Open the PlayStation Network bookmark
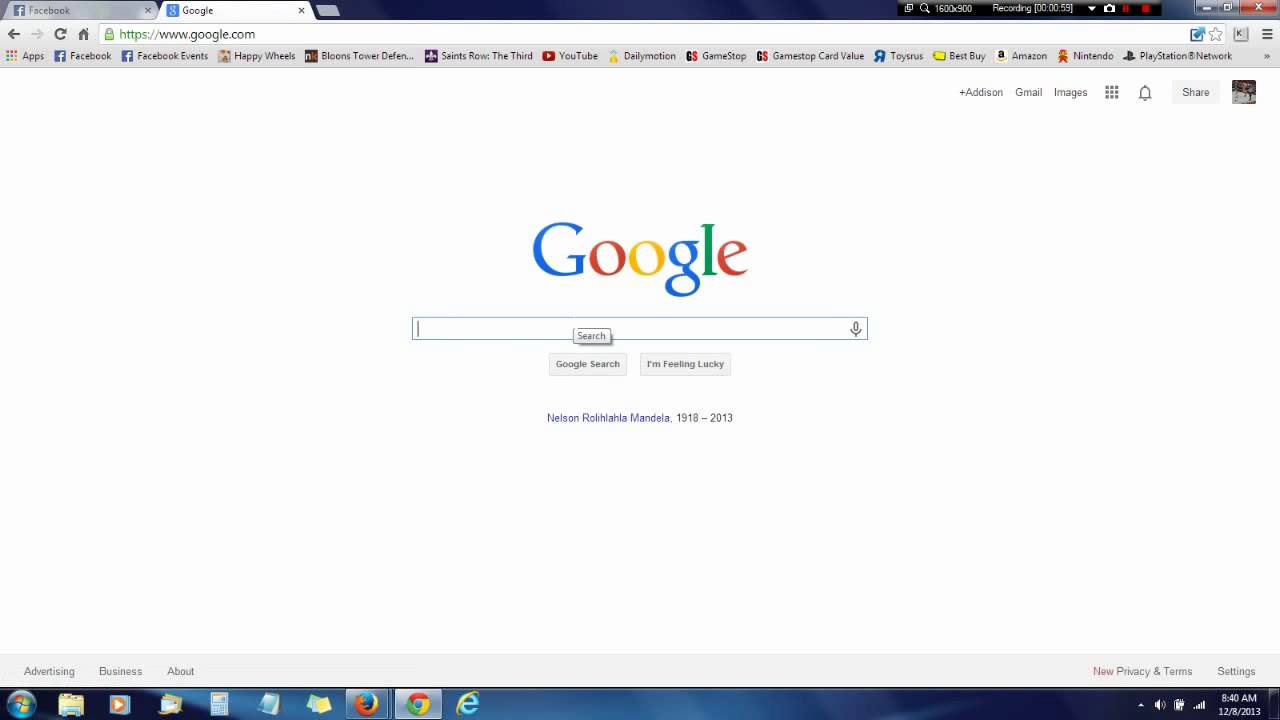The width and height of the screenshot is (1280, 720). 1177,56
